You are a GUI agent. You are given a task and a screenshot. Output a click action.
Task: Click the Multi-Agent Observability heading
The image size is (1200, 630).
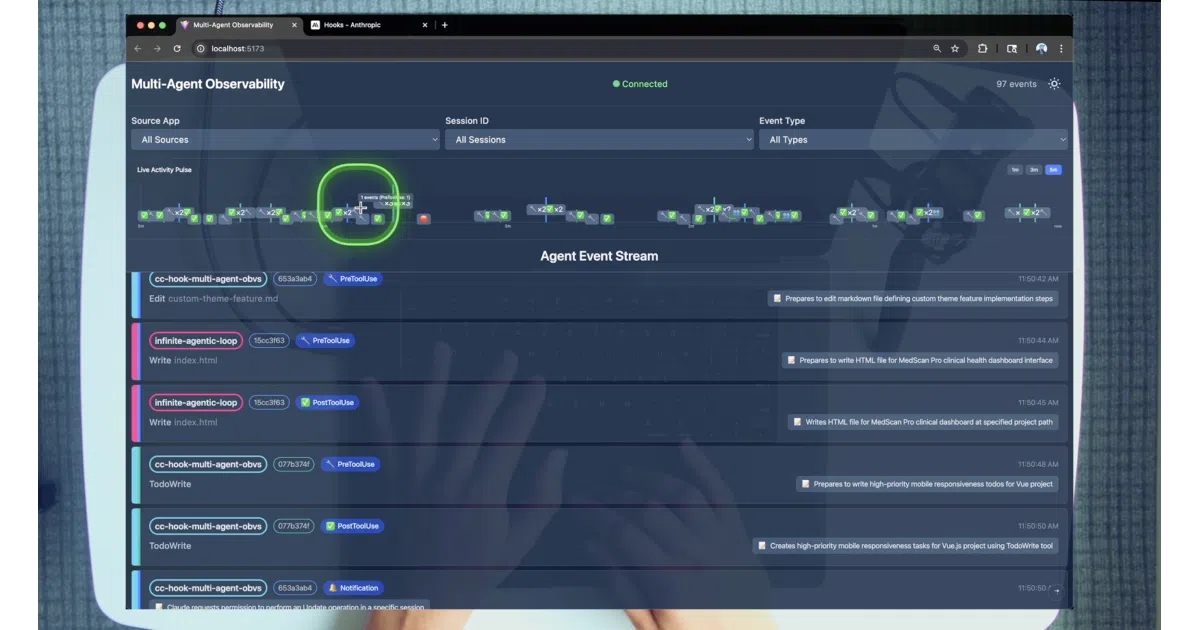(x=208, y=84)
